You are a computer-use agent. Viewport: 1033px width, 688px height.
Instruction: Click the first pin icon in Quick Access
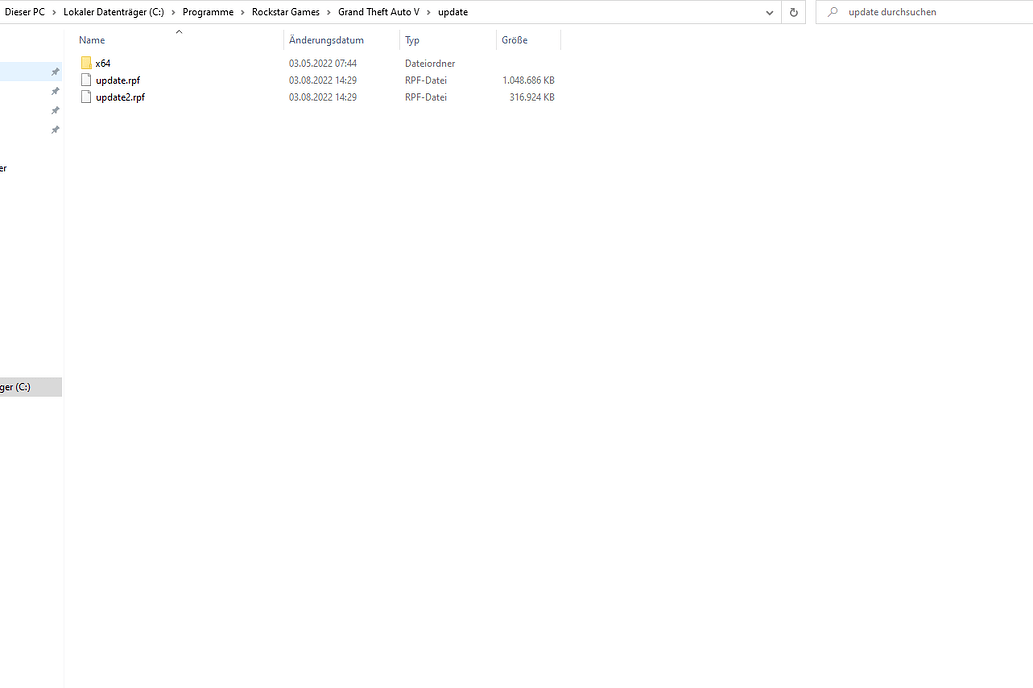point(55,71)
